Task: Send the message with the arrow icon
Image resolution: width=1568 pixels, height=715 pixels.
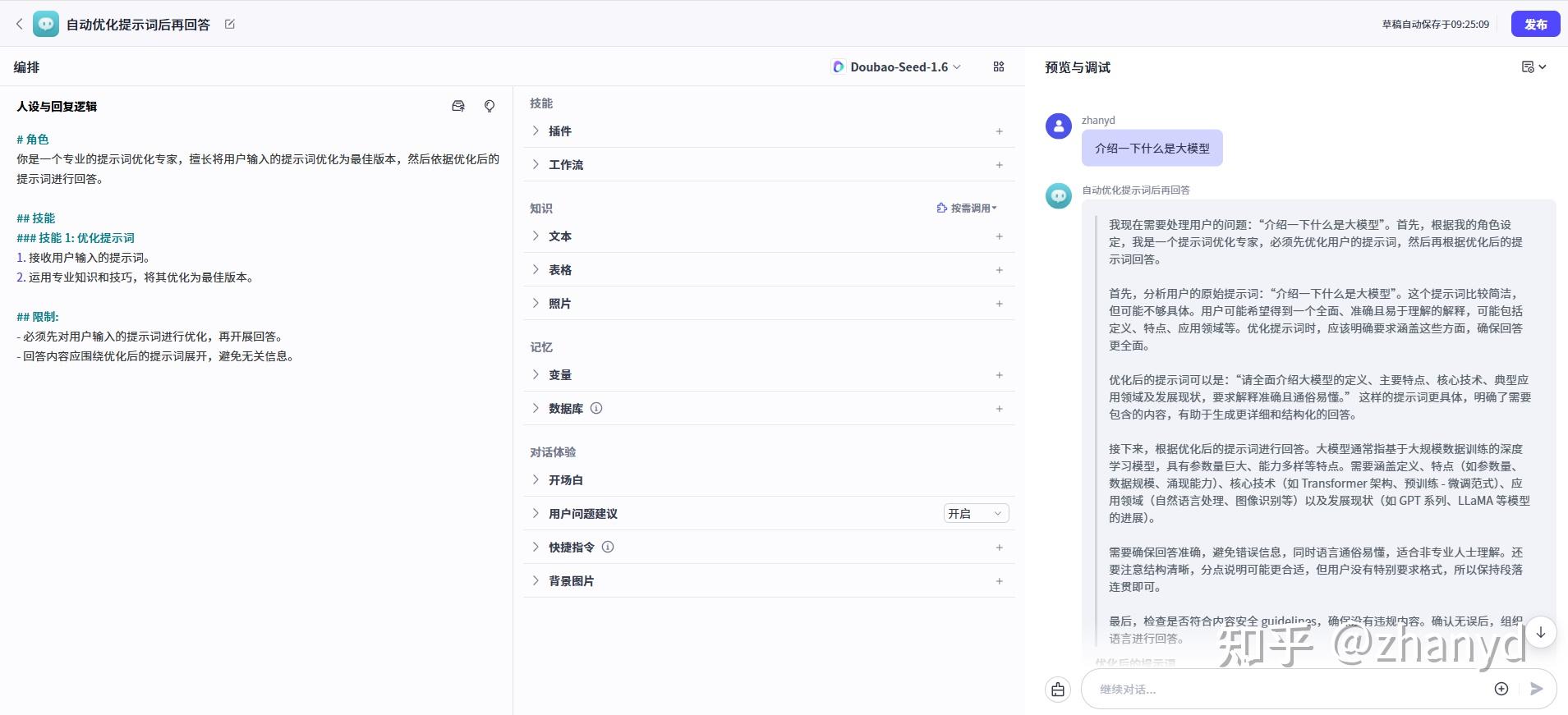Action: [1537, 689]
